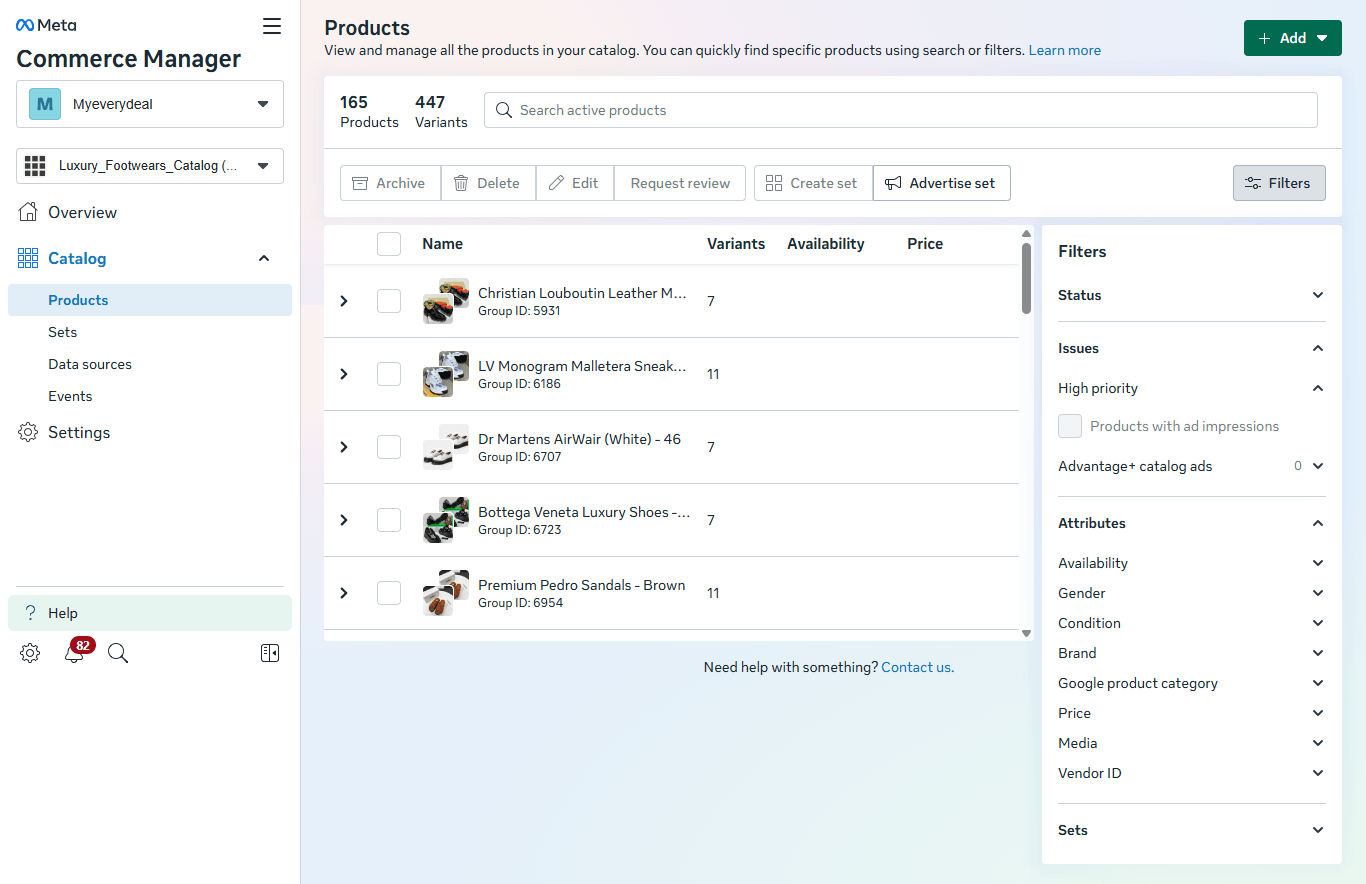Screen dimensions: 1366x884
Task: Toggle Products with ad impressions checkbox
Action: coord(1070,426)
